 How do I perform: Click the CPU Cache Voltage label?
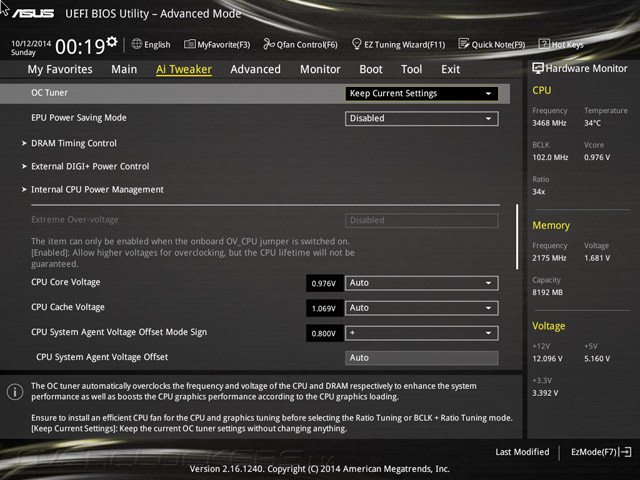tap(68, 307)
